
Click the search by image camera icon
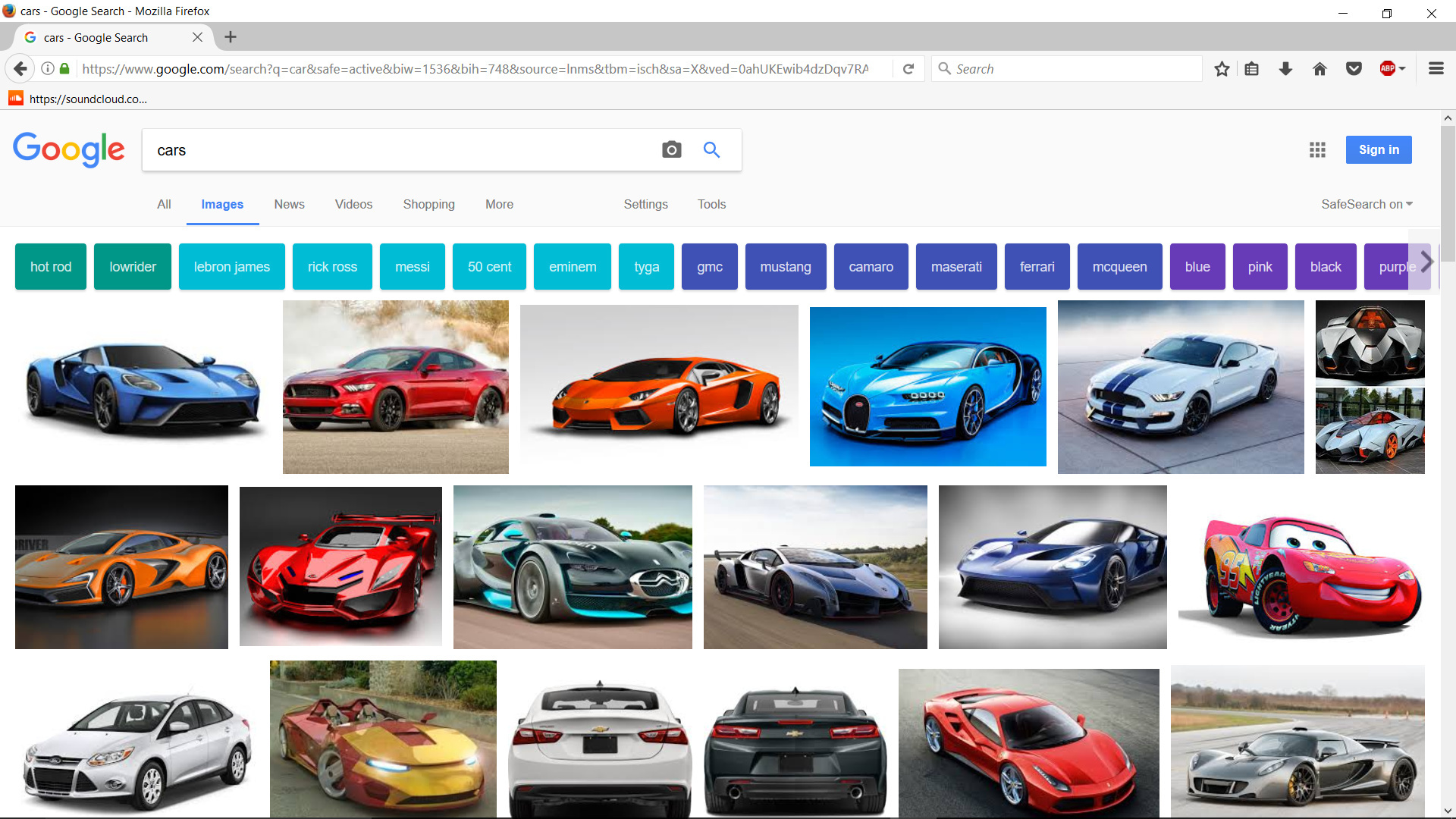pos(671,150)
